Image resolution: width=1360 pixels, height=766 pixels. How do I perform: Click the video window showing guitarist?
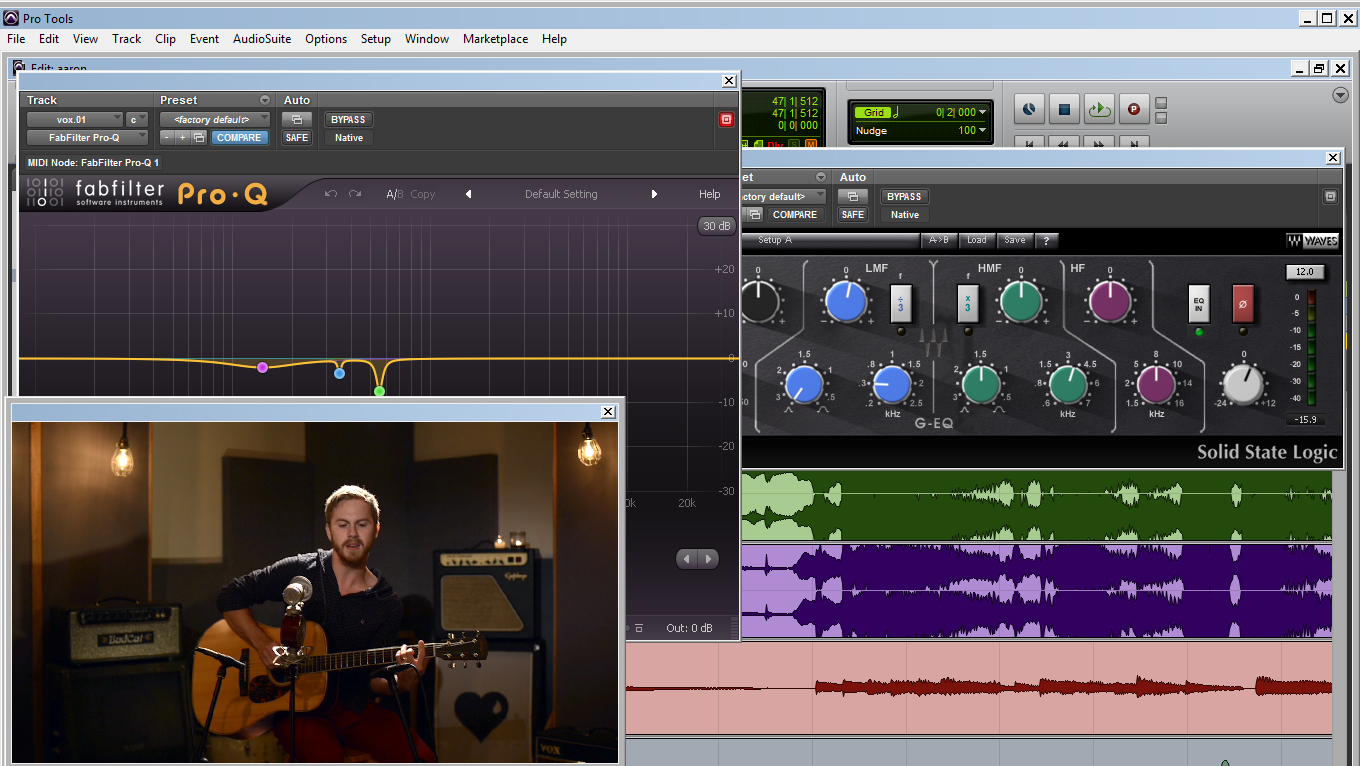click(315, 592)
